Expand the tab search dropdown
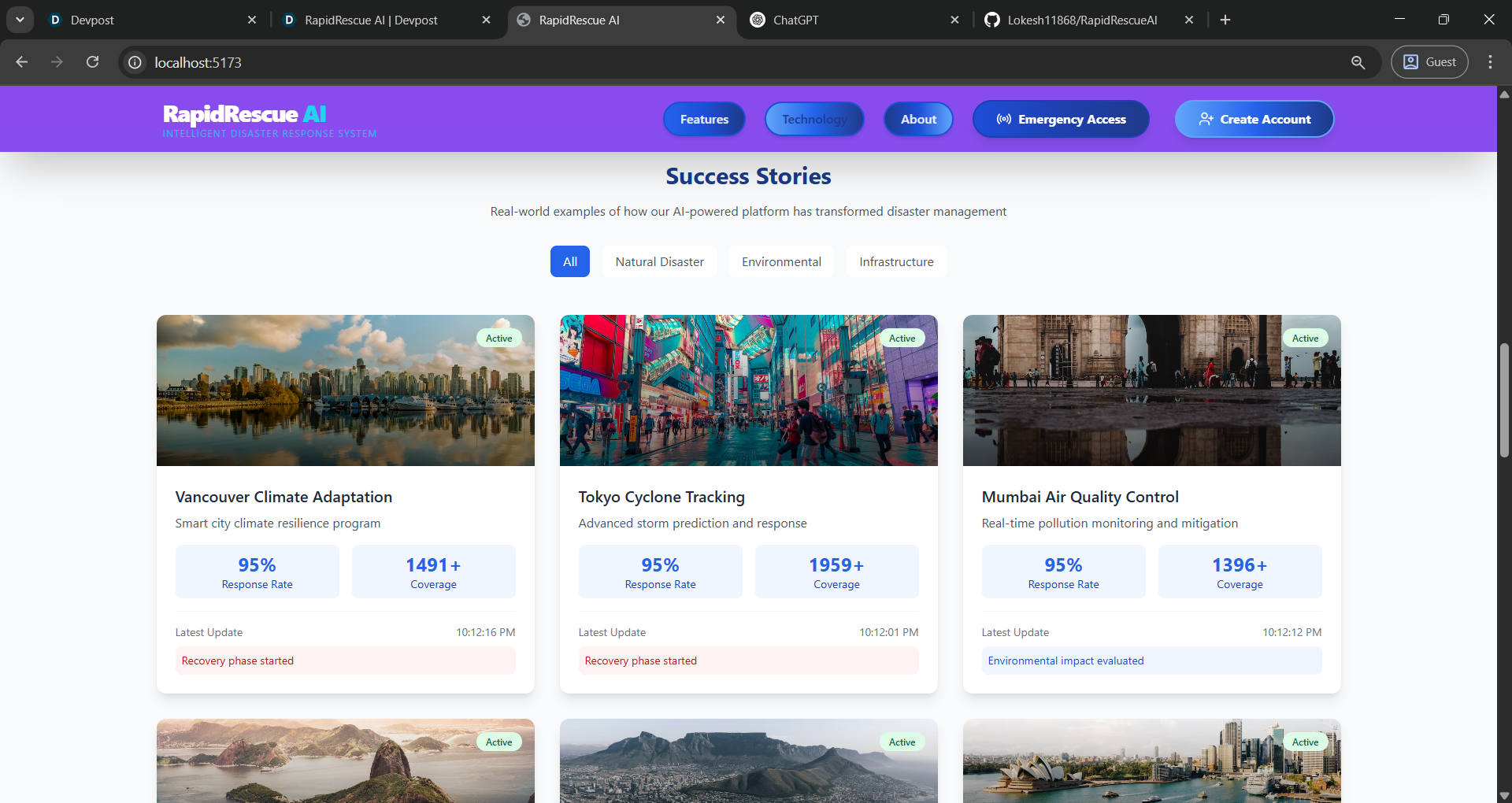1512x803 pixels. (x=20, y=20)
